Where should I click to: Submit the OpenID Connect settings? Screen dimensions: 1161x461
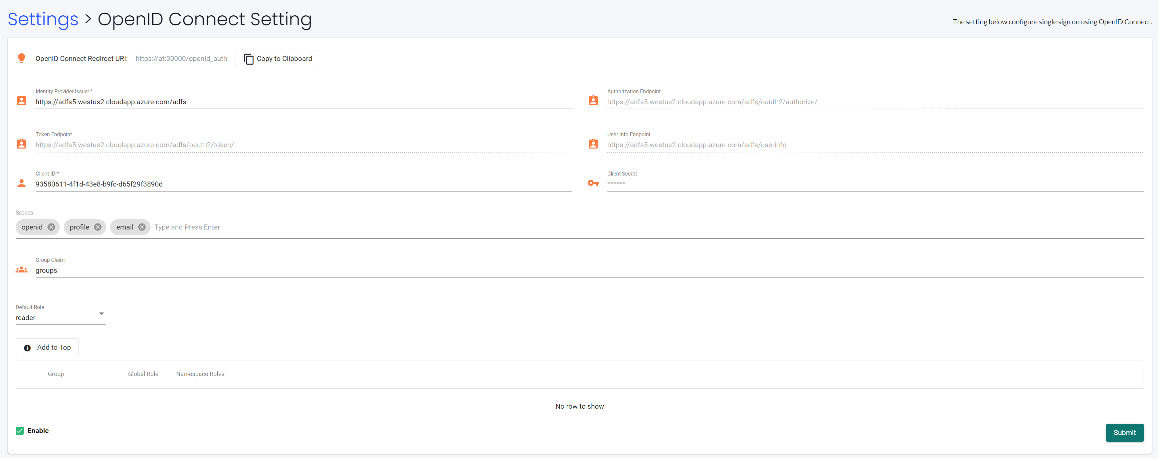click(1124, 432)
